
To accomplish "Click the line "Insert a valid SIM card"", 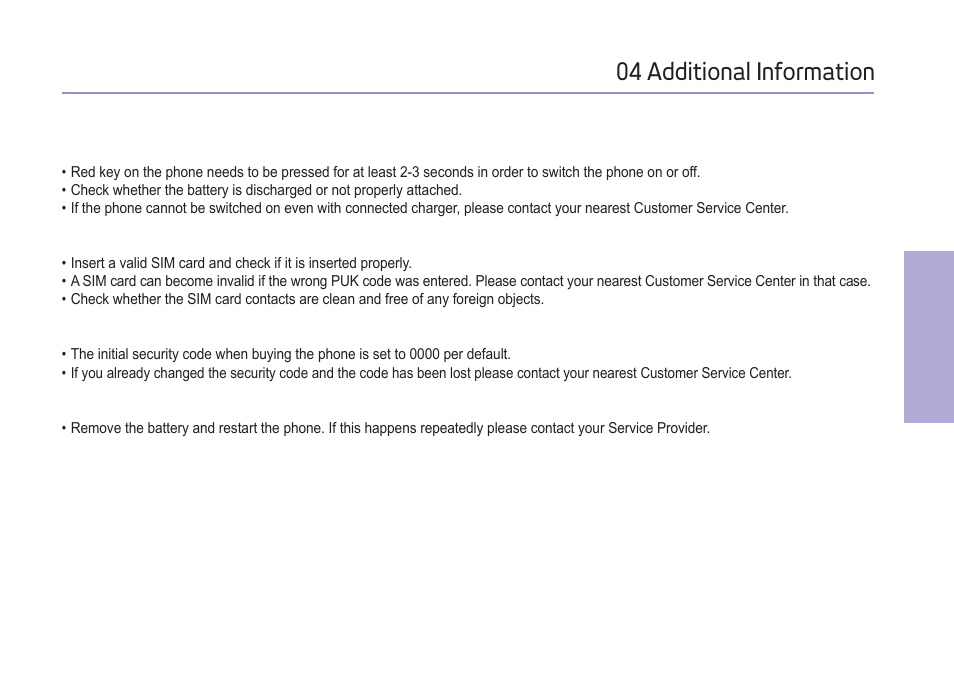I will click(241, 263).
